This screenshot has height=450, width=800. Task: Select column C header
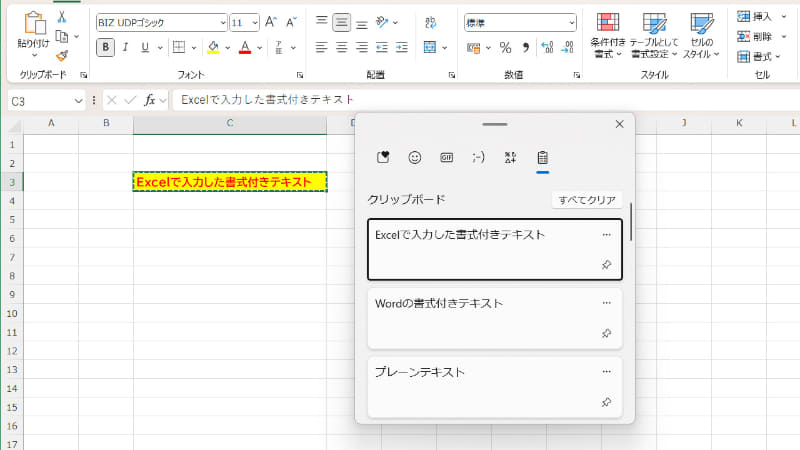pyautogui.click(x=230, y=123)
